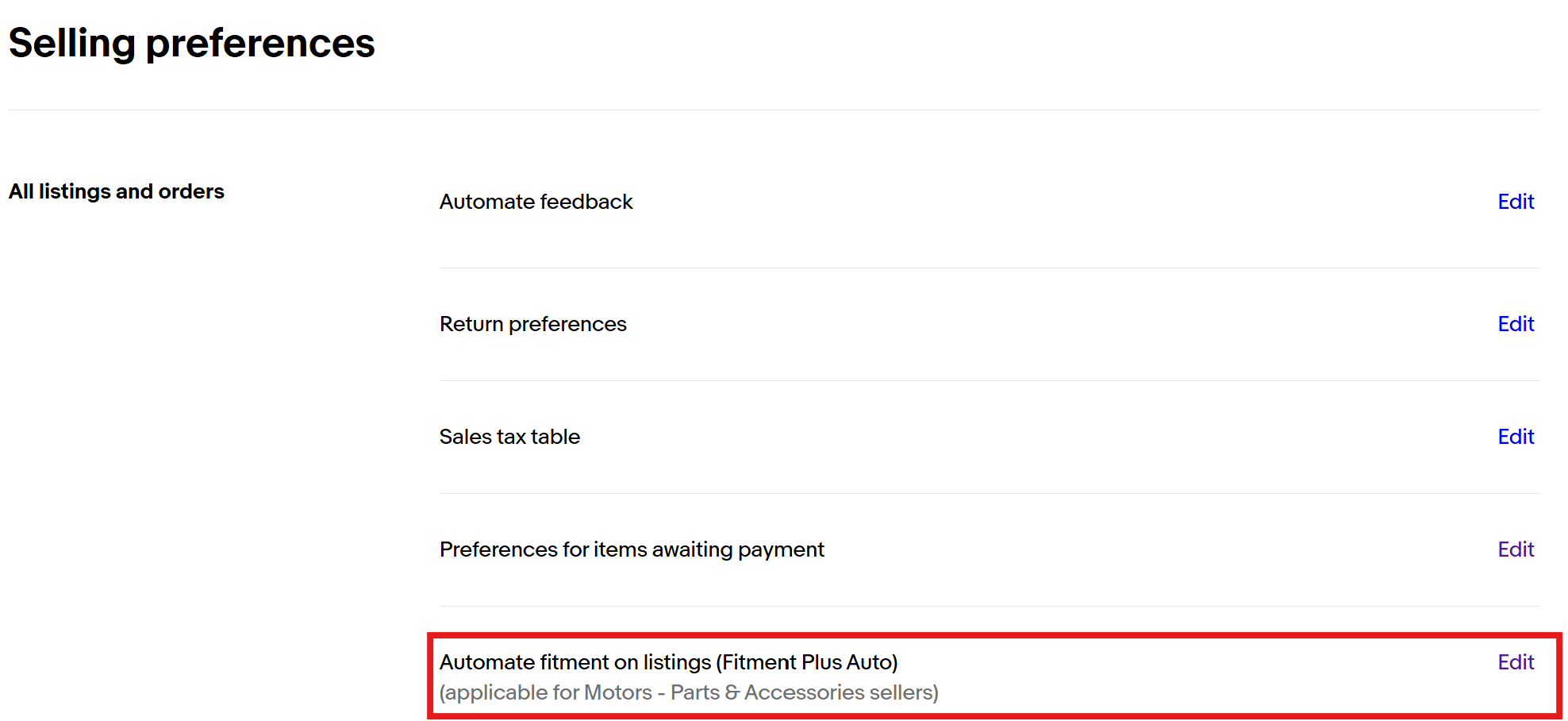
Task: Click the word 'Motors' in gray subtitle
Action: click(617, 692)
